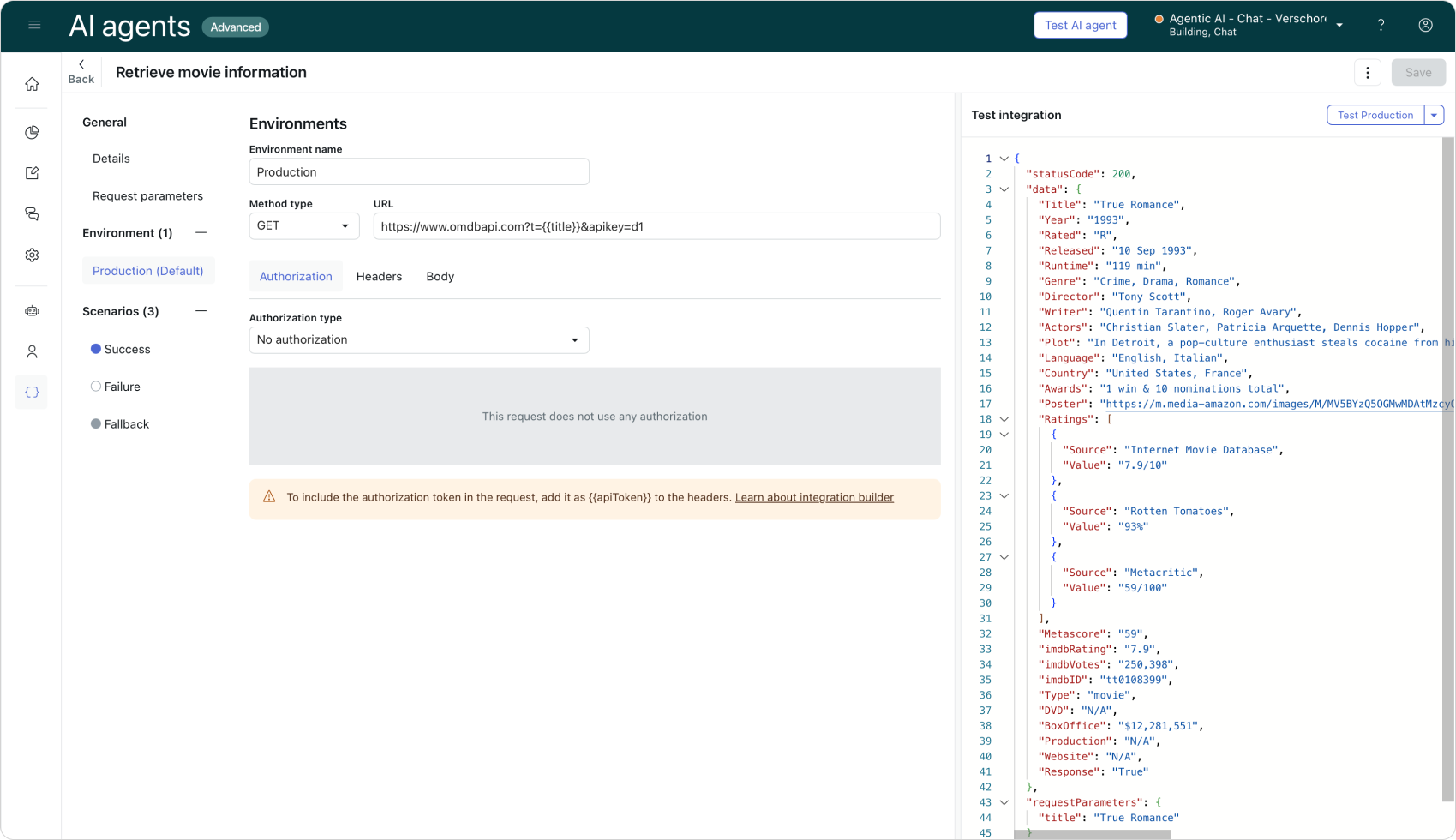The width and height of the screenshot is (1456, 840).
Task: Click the URL input field
Action: point(656,226)
